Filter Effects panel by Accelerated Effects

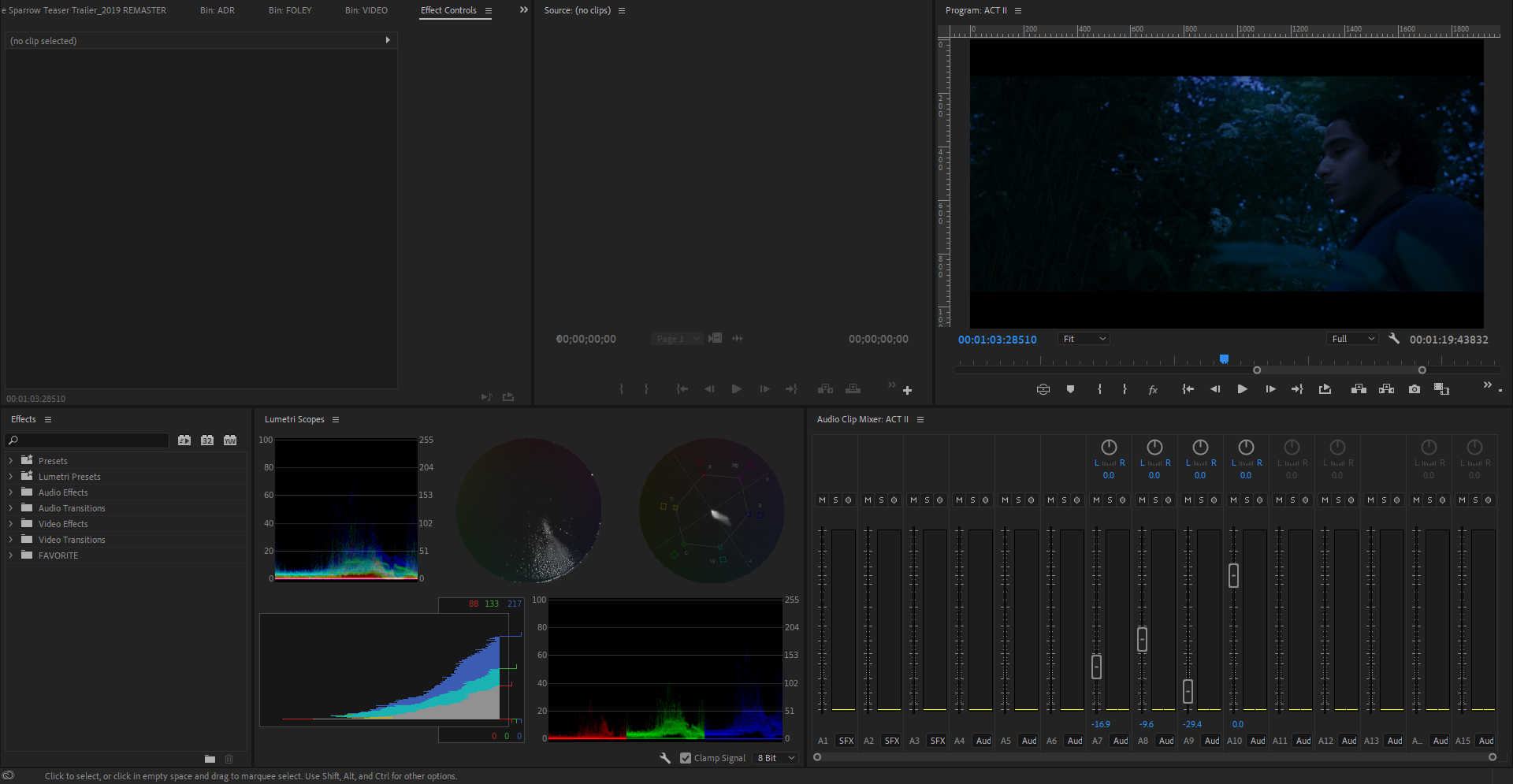[x=184, y=440]
